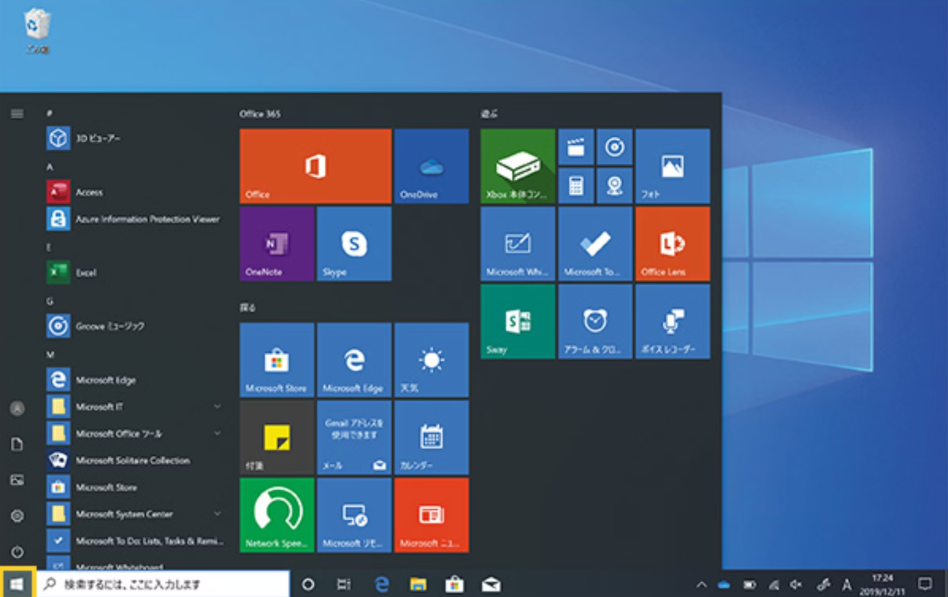Open the red Microsoft news tile

[431, 515]
